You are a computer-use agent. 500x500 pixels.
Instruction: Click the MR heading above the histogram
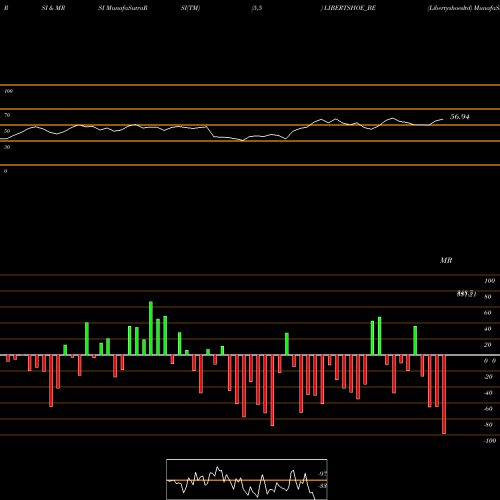tap(446, 260)
